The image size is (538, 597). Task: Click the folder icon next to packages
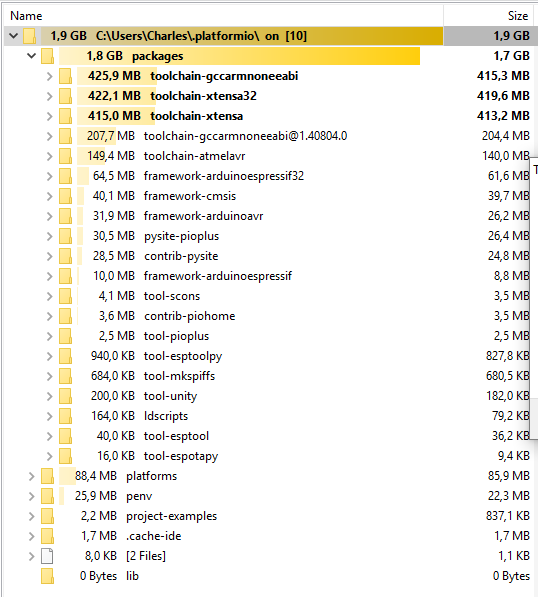[x=48, y=56]
